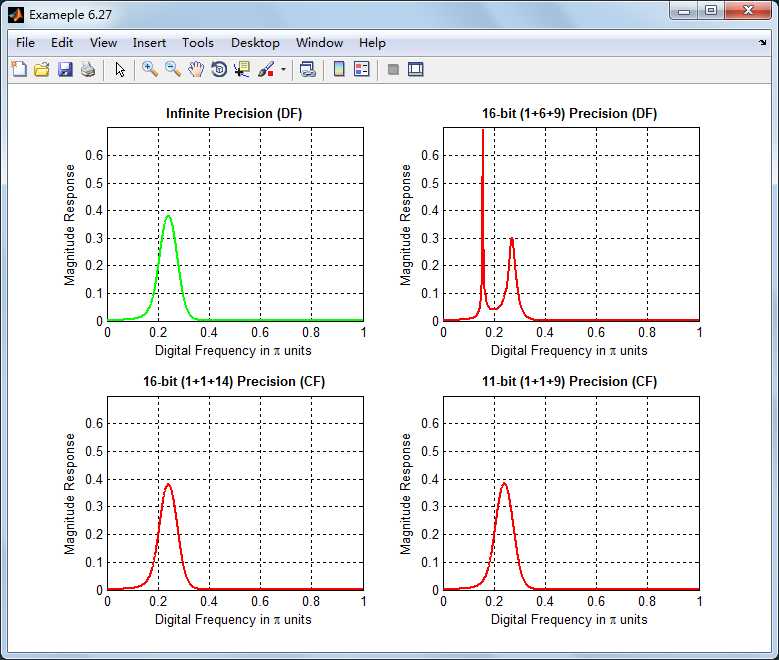Image resolution: width=779 pixels, height=660 pixels.
Task: Click the Show Plot Tools and Dock icon
Action: pos(415,69)
